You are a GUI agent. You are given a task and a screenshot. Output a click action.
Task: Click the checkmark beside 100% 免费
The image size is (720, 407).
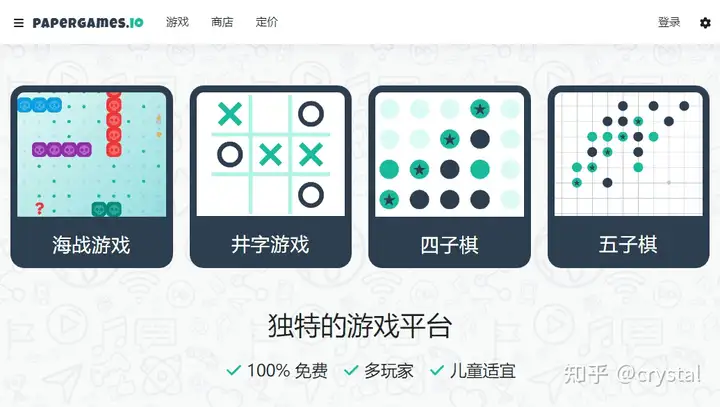(234, 370)
